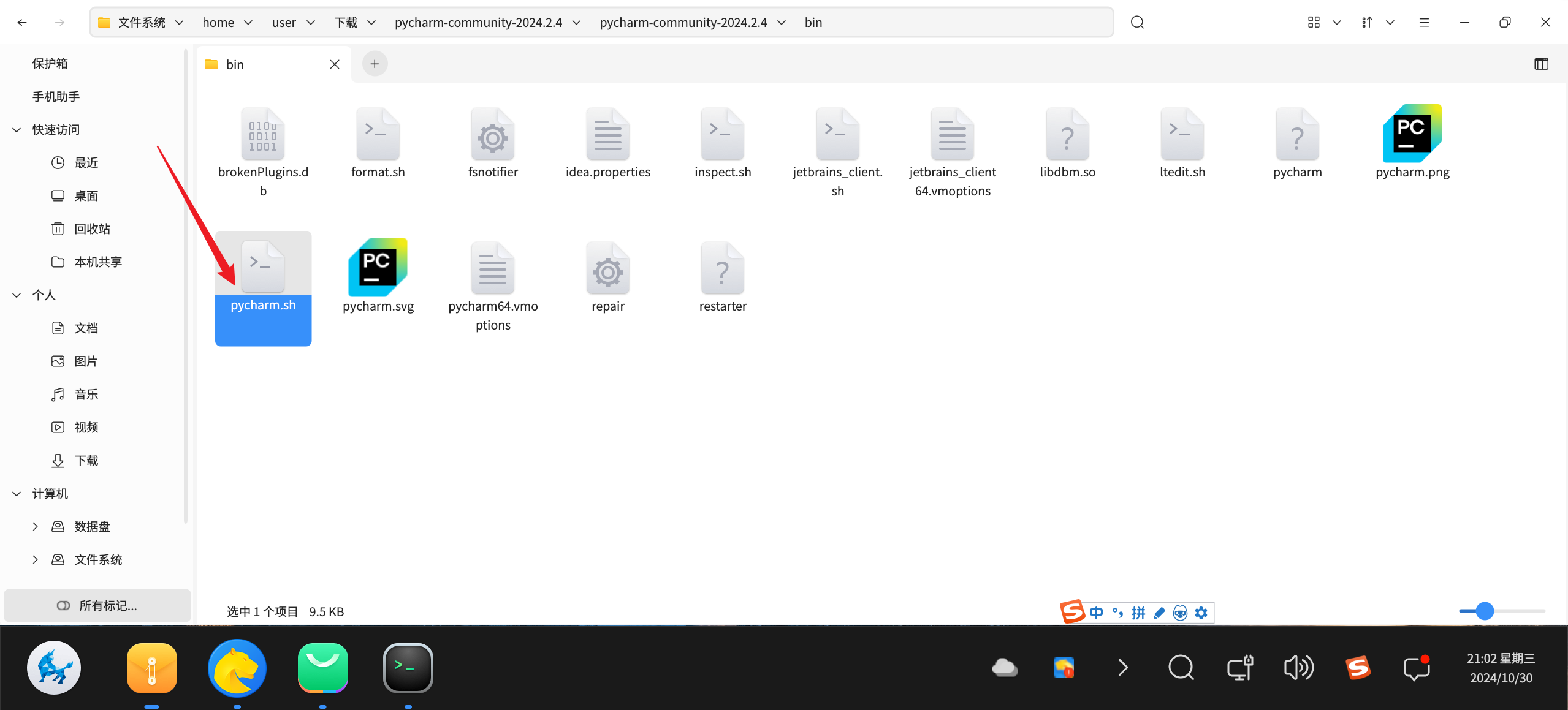Go forward with the right arrow

pyautogui.click(x=59, y=23)
